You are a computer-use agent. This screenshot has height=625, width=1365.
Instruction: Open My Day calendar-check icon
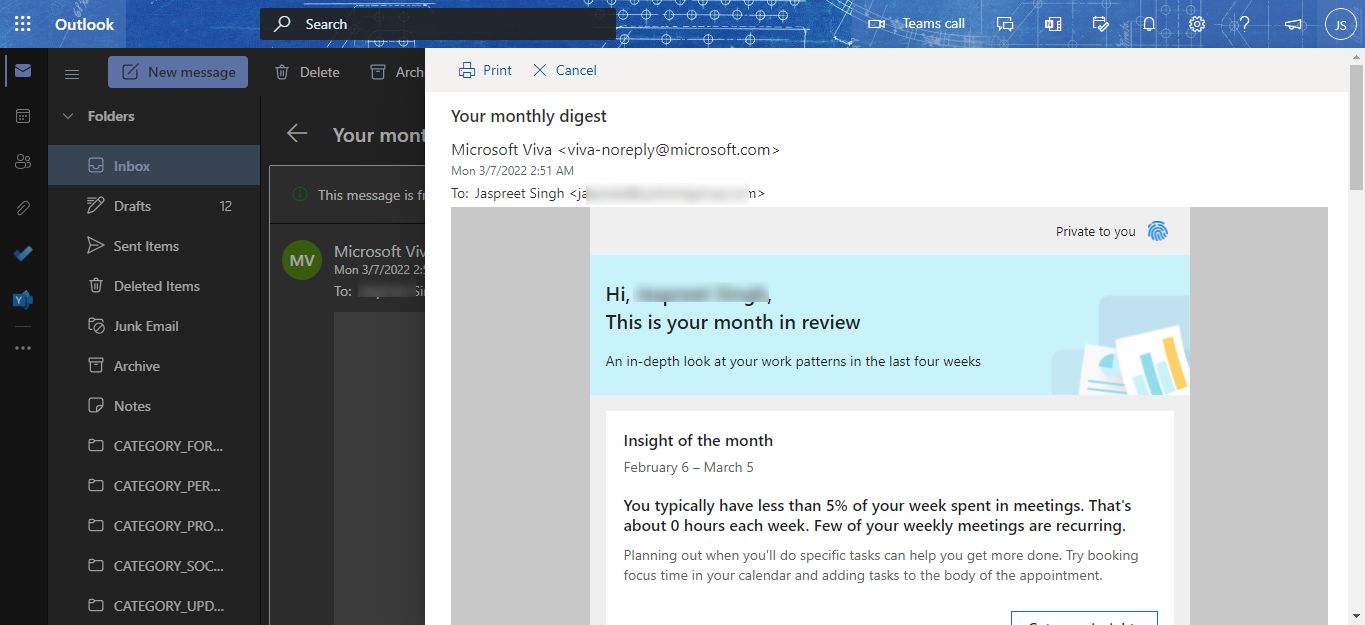[1101, 24]
